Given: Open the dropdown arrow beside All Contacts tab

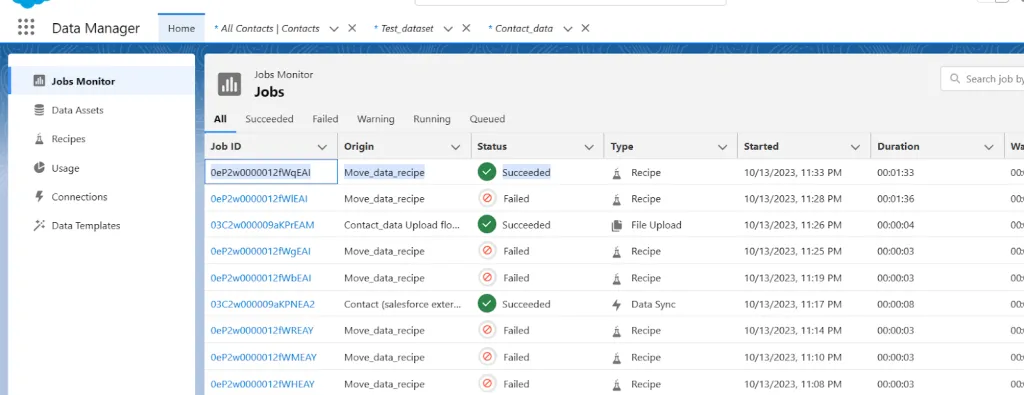Looking at the screenshot, I should click(x=334, y=29).
